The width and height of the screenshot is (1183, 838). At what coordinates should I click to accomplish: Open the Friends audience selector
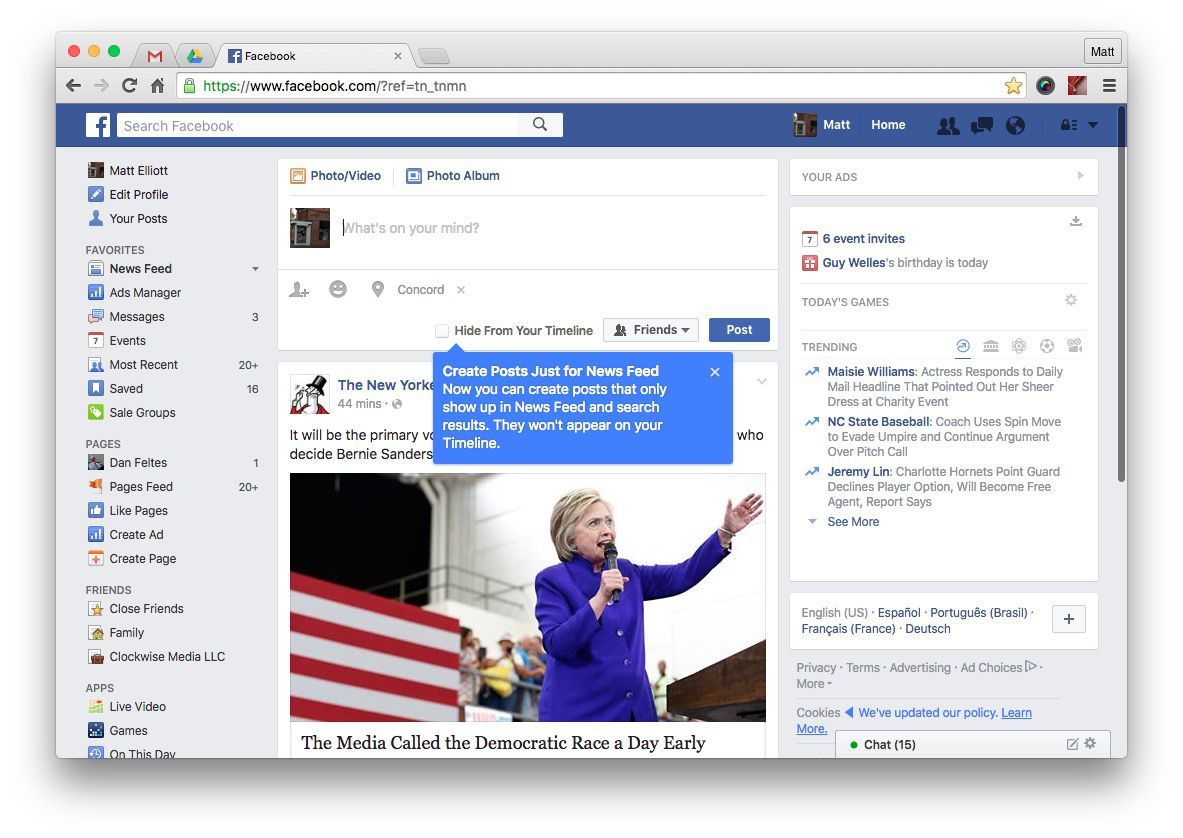click(x=650, y=330)
